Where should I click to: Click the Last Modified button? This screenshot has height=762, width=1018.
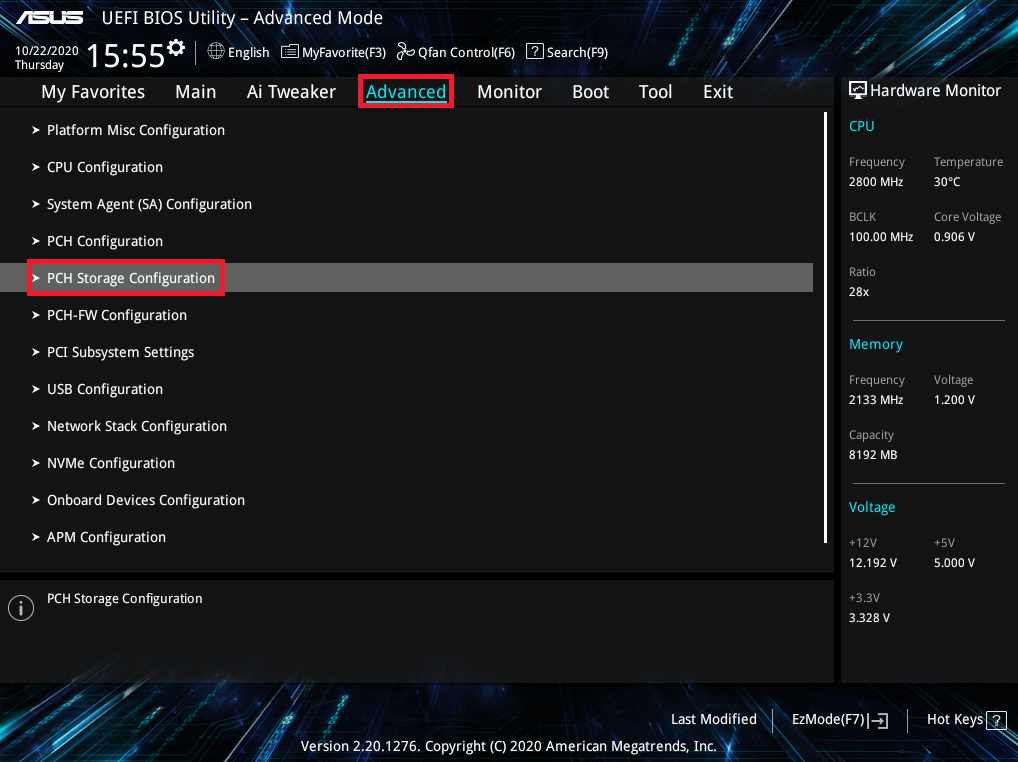[x=713, y=719]
